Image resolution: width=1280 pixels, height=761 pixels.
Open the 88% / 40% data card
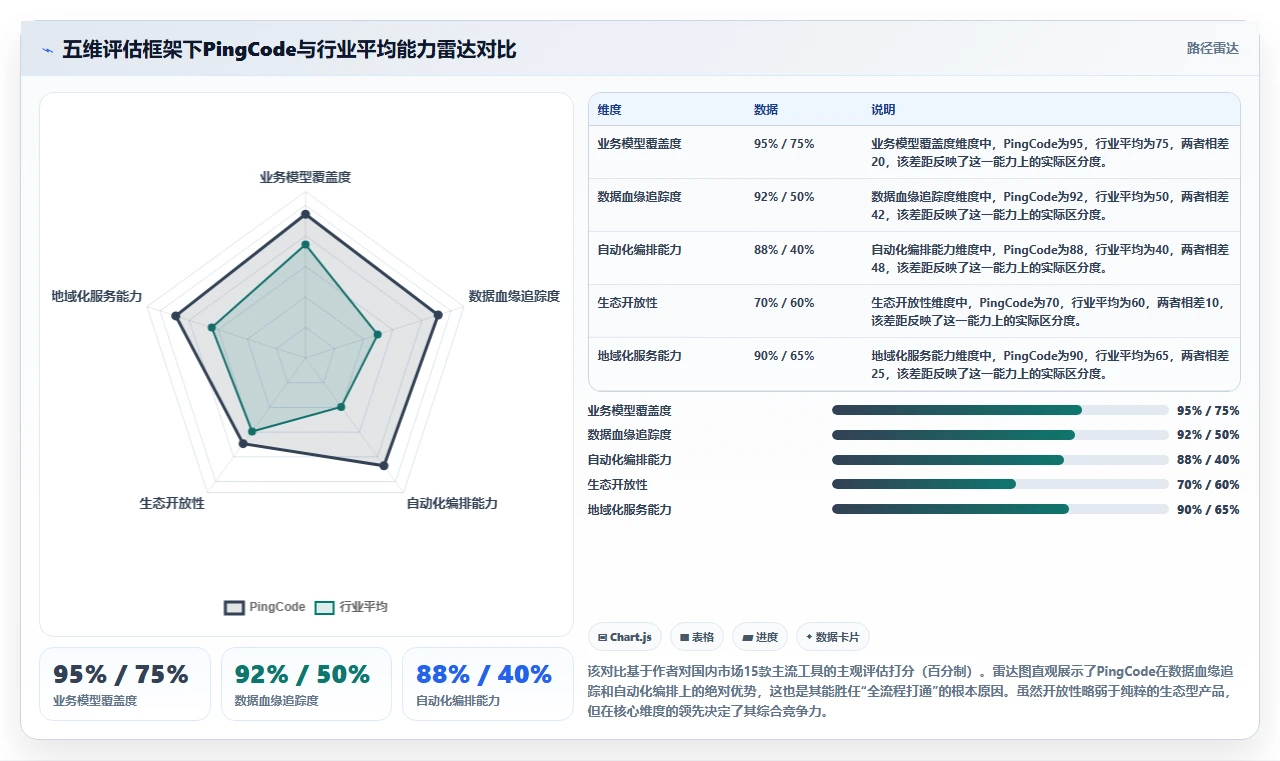pyautogui.click(x=487, y=684)
